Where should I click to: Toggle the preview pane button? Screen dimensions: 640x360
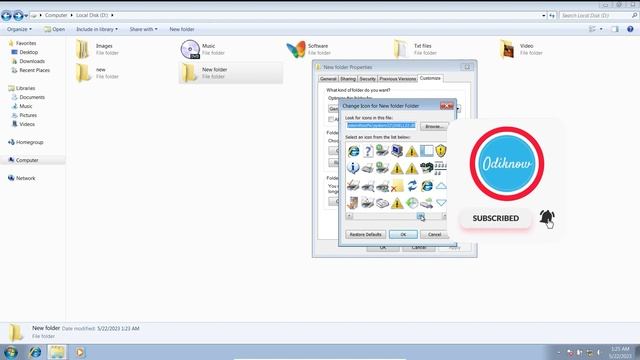point(615,29)
